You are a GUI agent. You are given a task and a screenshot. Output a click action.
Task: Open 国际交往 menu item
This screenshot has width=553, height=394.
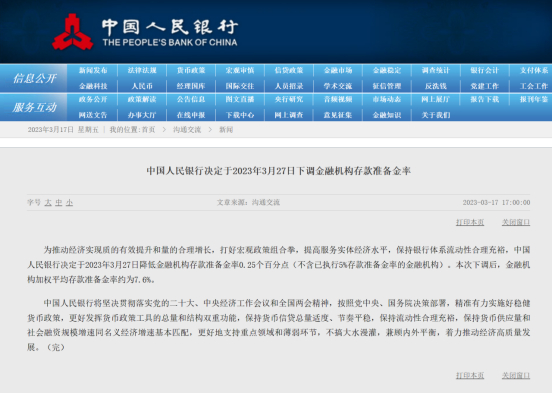point(240,86)
